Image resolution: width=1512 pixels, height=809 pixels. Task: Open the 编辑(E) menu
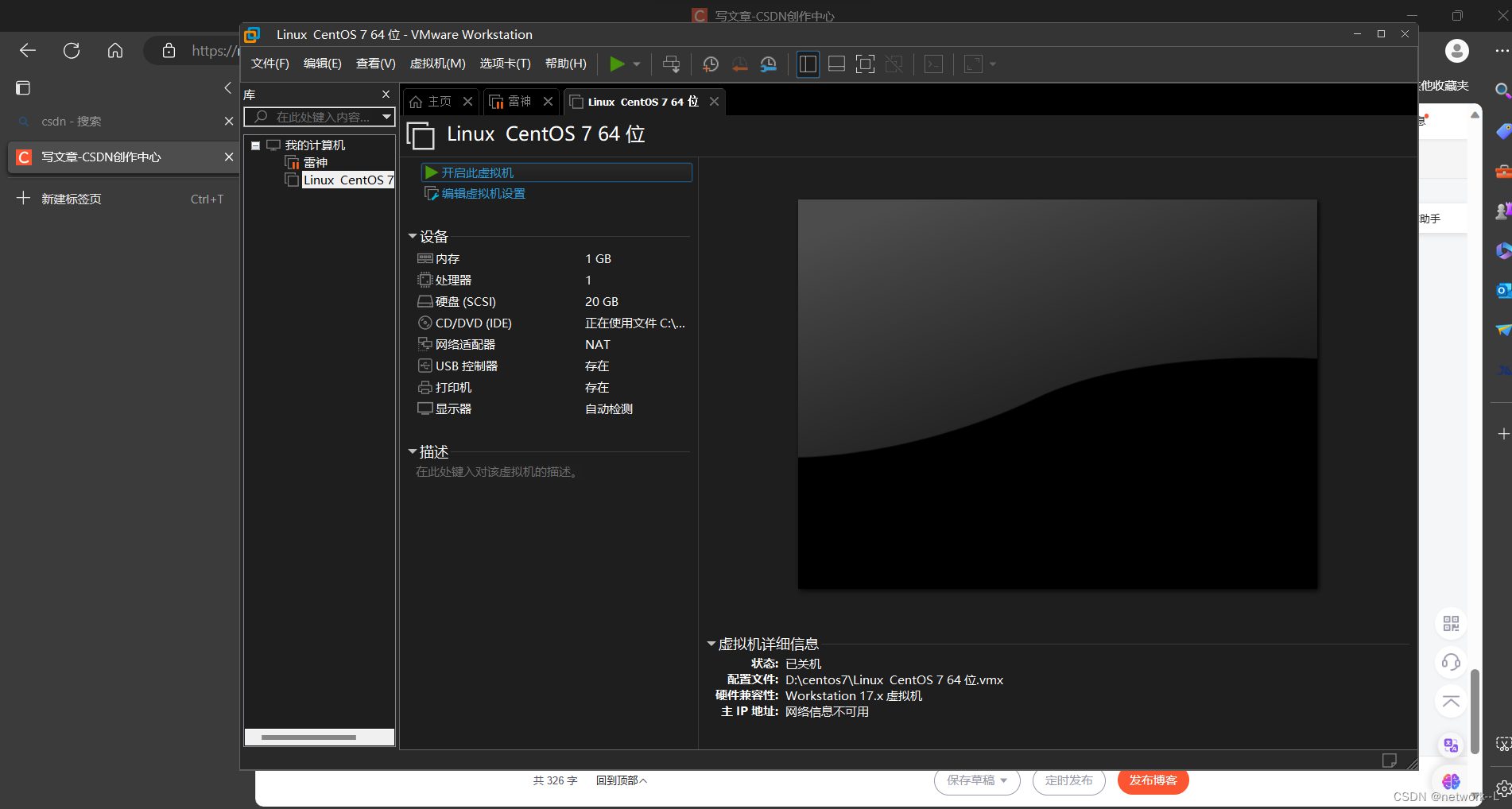coord(322,64)
